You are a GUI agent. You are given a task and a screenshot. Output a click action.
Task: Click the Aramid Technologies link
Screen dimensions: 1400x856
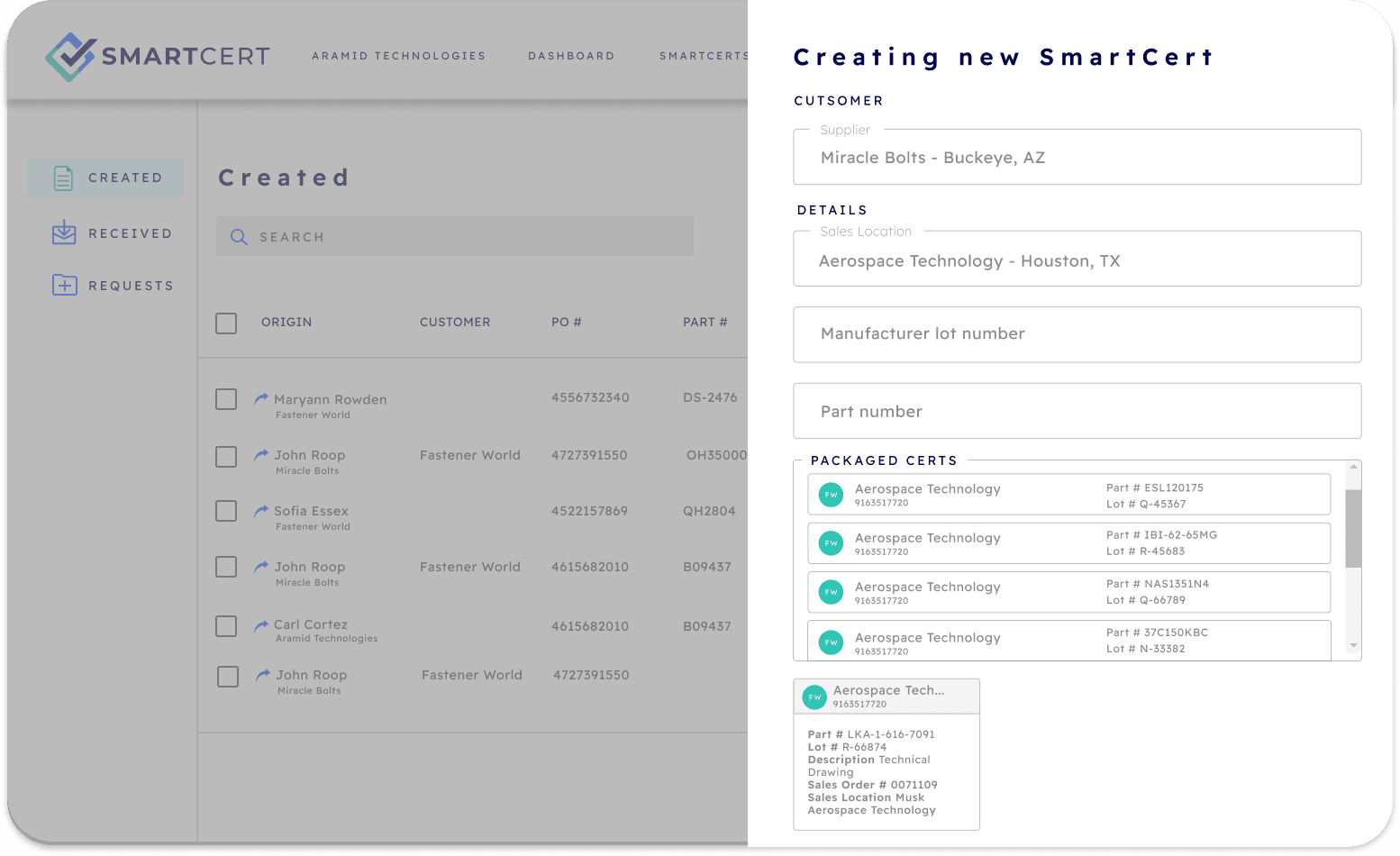click(398, 56)
